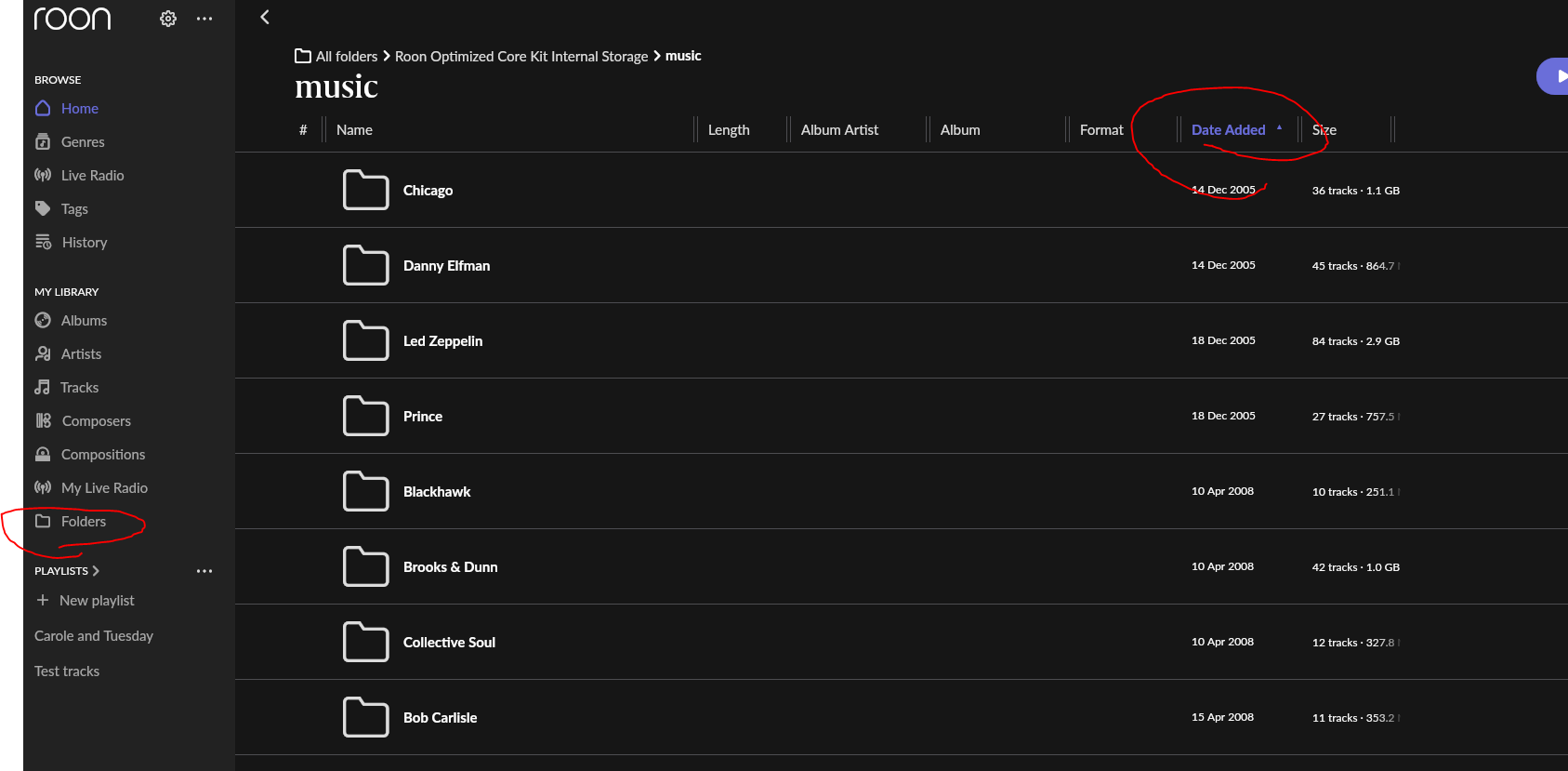1568x771 pixels.
Task: Click the Prince folder icon
Action: point(366,416)
